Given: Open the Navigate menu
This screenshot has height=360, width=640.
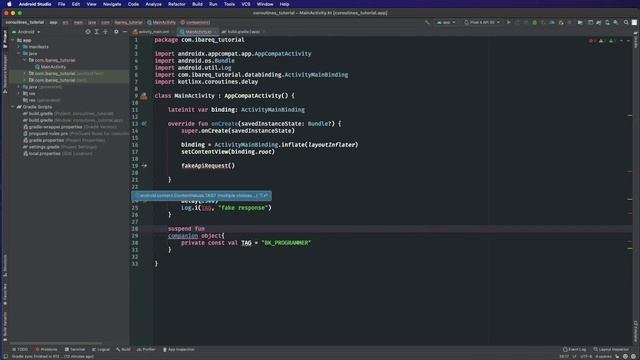Looking at the screenshot, I should (112, 4).
